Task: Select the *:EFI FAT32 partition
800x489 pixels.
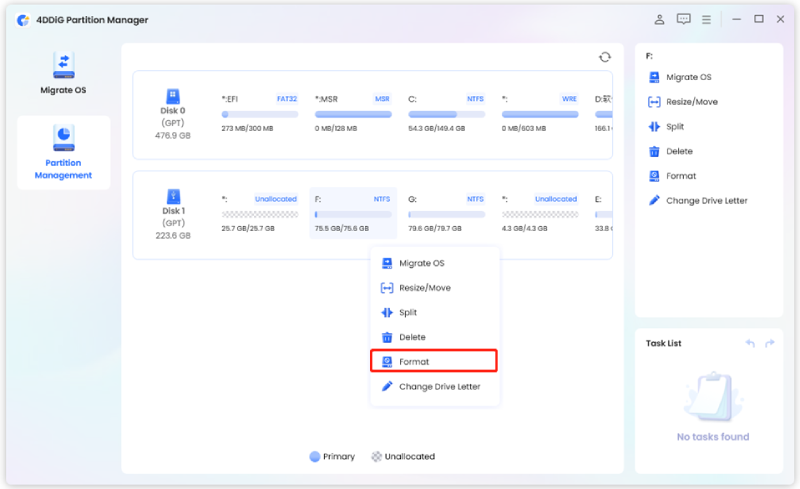Action: [260, 113]
